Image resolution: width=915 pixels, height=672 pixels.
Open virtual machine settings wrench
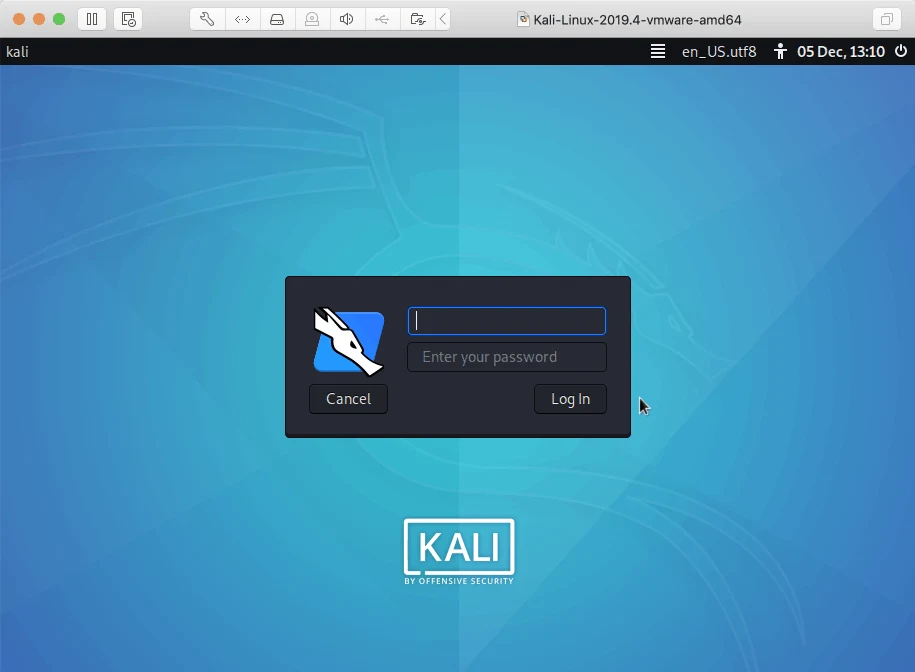pyautogui.click(x=207, y=19)
